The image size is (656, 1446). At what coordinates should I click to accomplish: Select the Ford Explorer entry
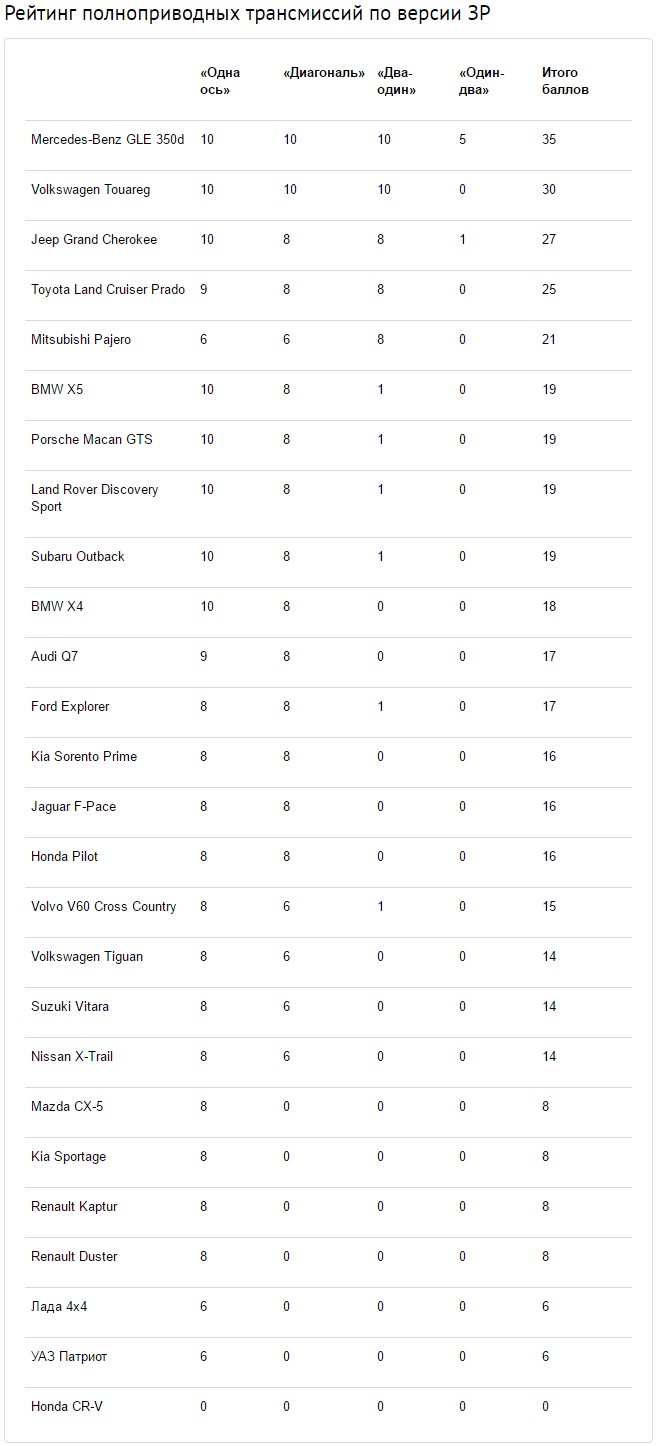click(70, 707)
